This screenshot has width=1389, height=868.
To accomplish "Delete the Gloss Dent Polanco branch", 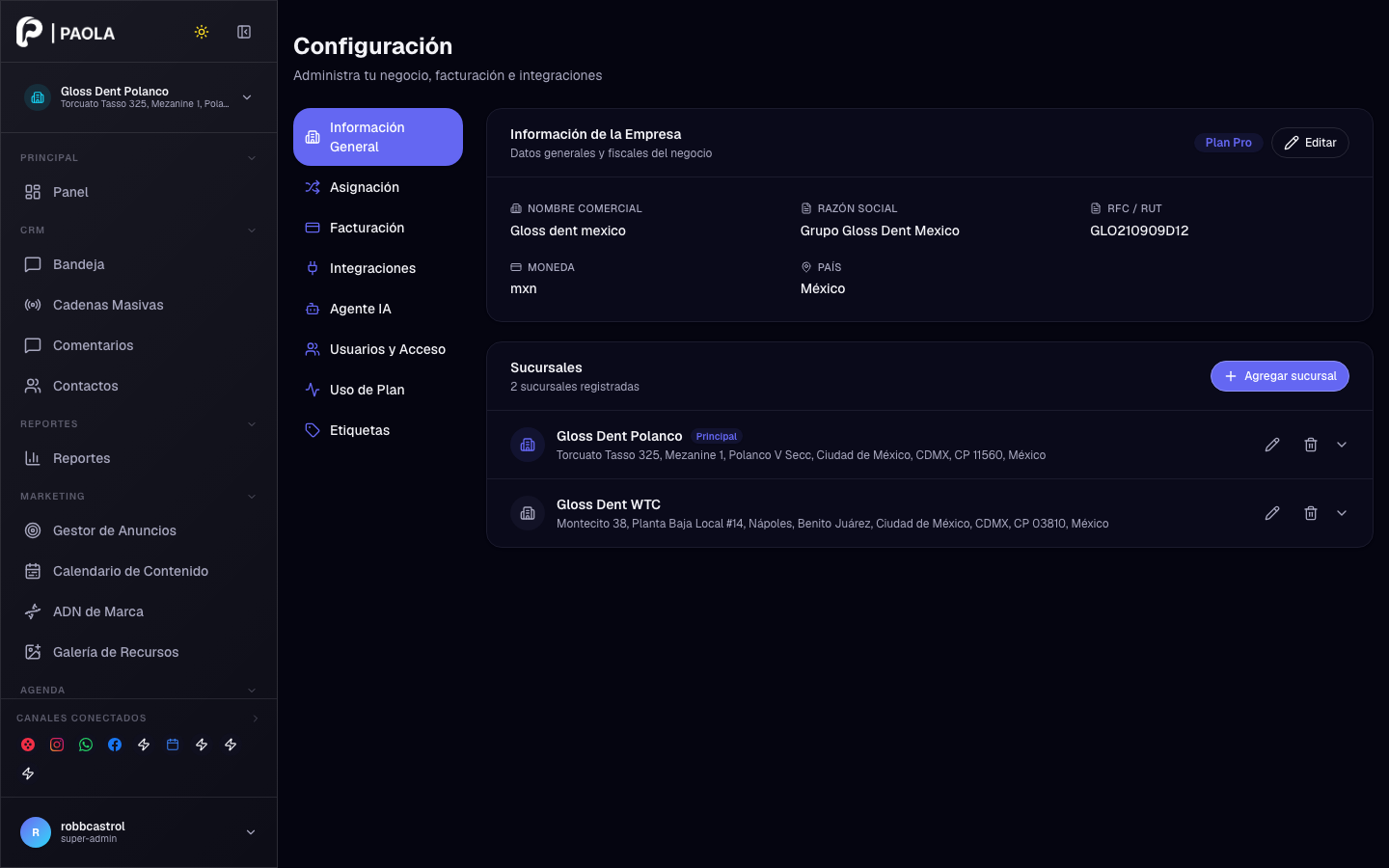I will click(1311, 445).
